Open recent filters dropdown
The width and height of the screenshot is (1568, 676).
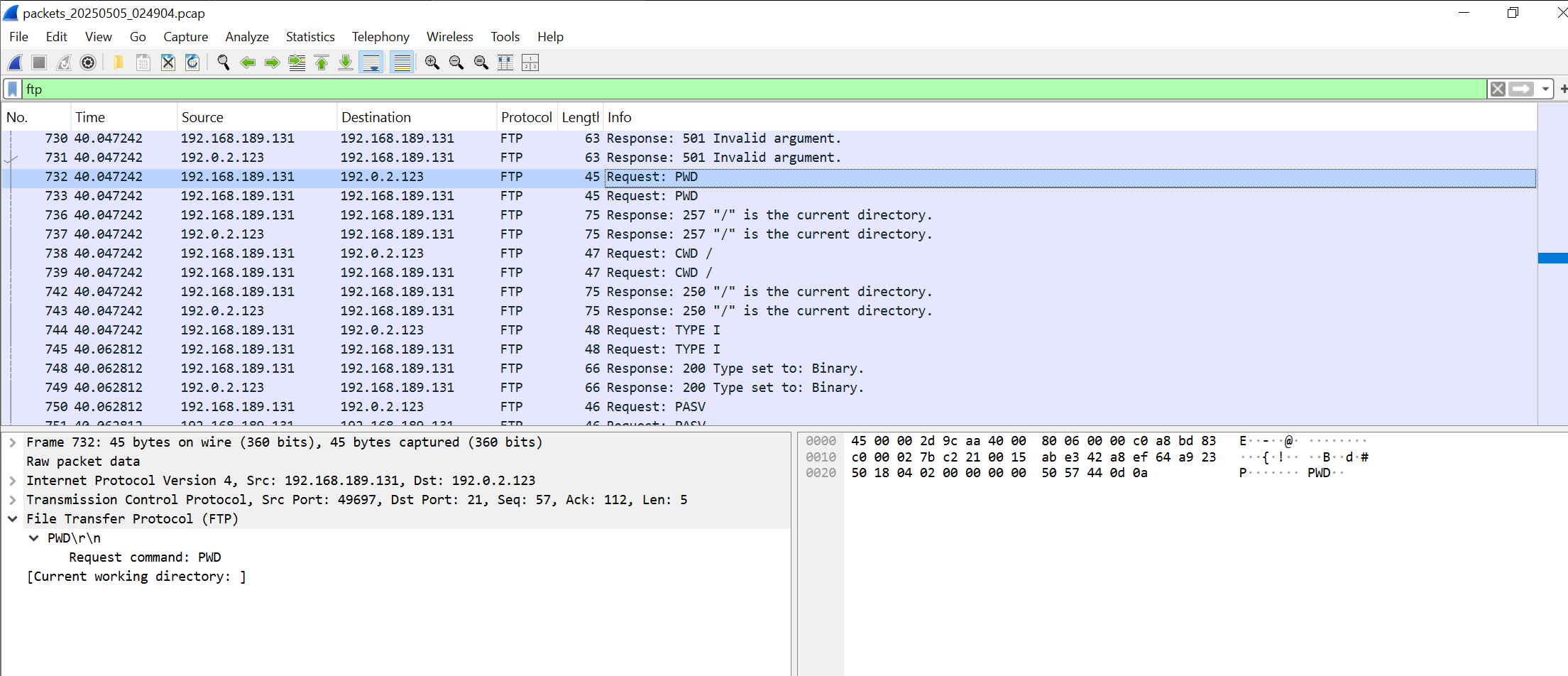tap(1545, 89)
